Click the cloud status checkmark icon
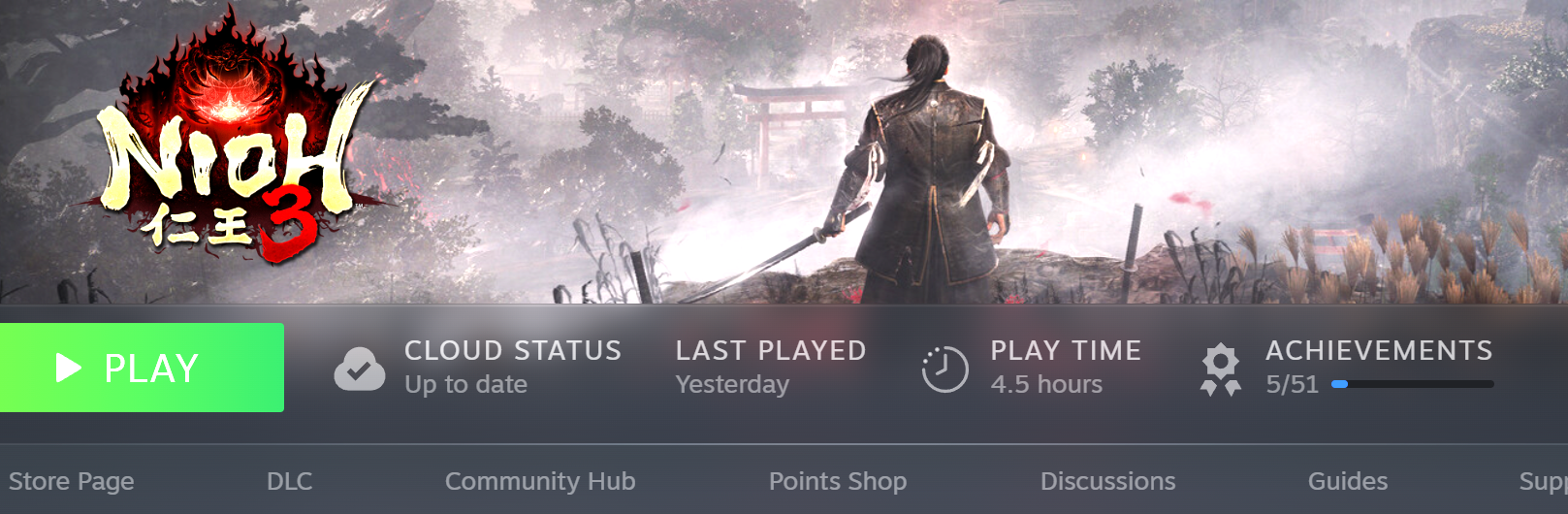This screenshot has width=1568, height=514. point(360,369)
